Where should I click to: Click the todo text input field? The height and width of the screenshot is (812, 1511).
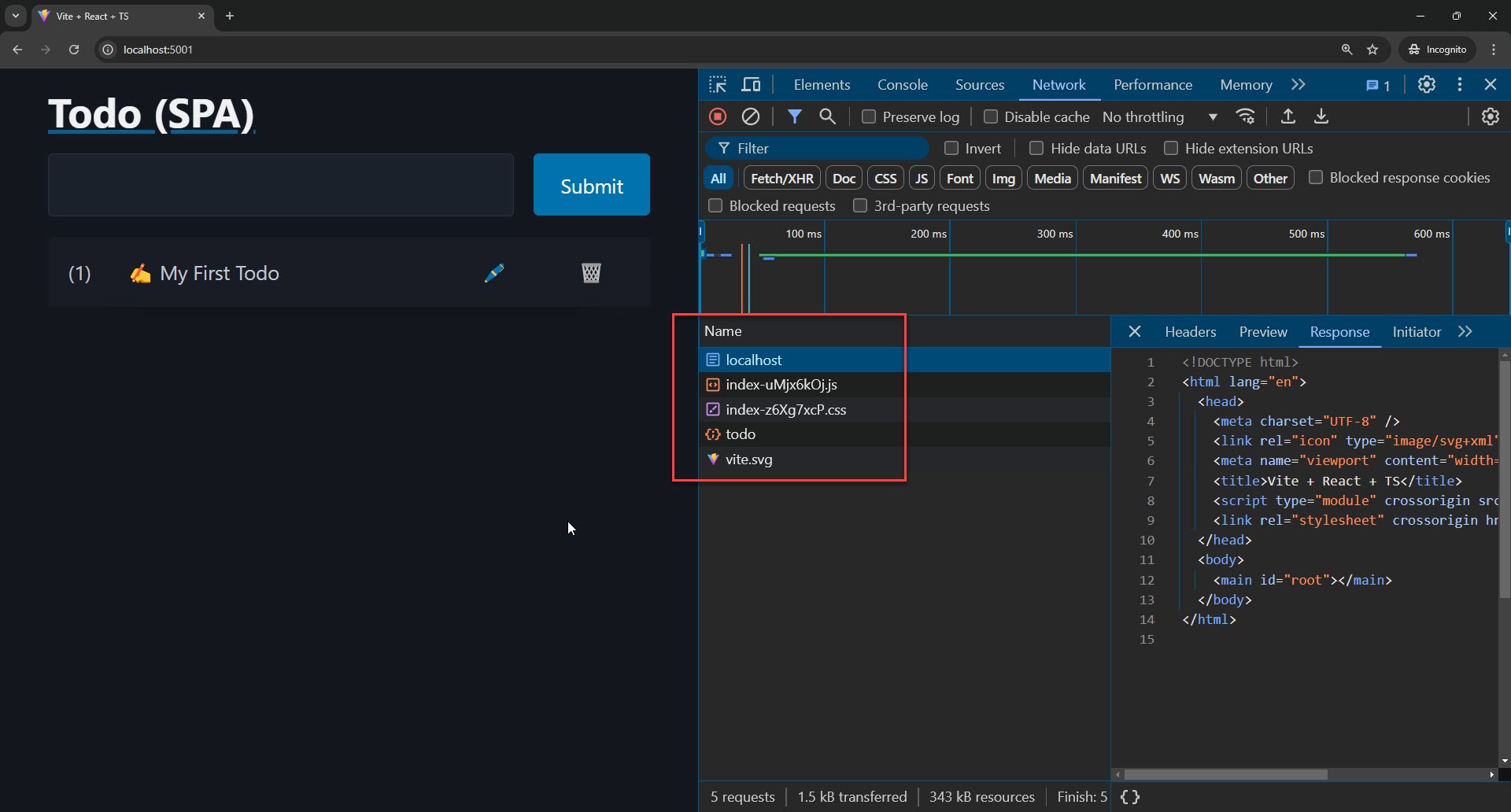coord(281,185)
